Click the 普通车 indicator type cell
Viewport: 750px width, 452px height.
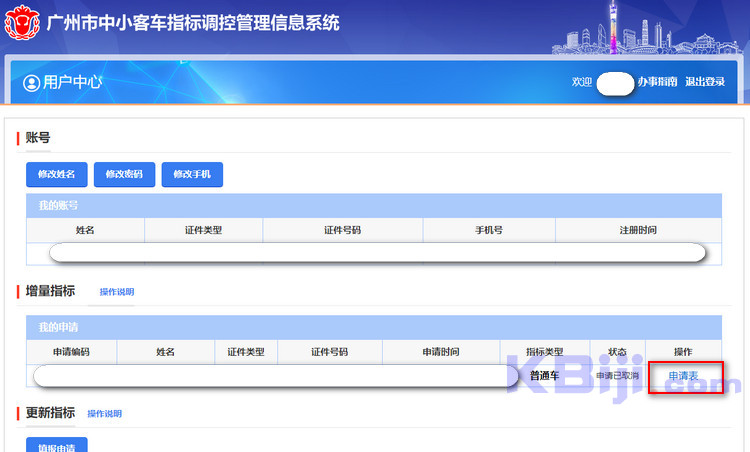pos(544,376)
